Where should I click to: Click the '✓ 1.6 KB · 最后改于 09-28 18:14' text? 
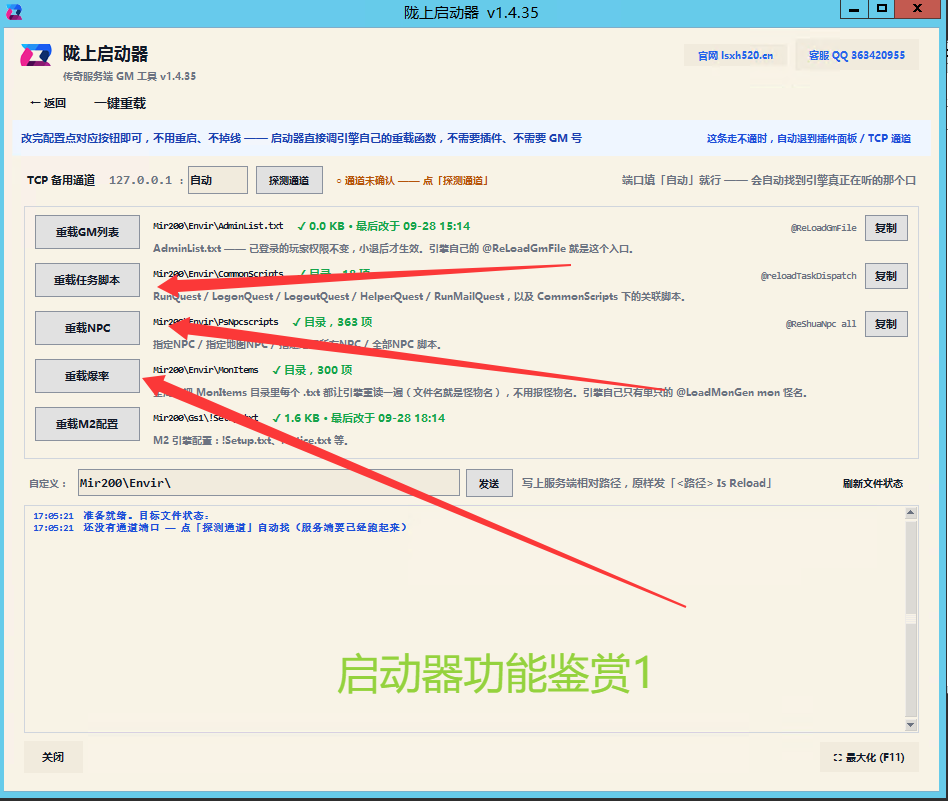pyautogui.click(x=359, y=418)
